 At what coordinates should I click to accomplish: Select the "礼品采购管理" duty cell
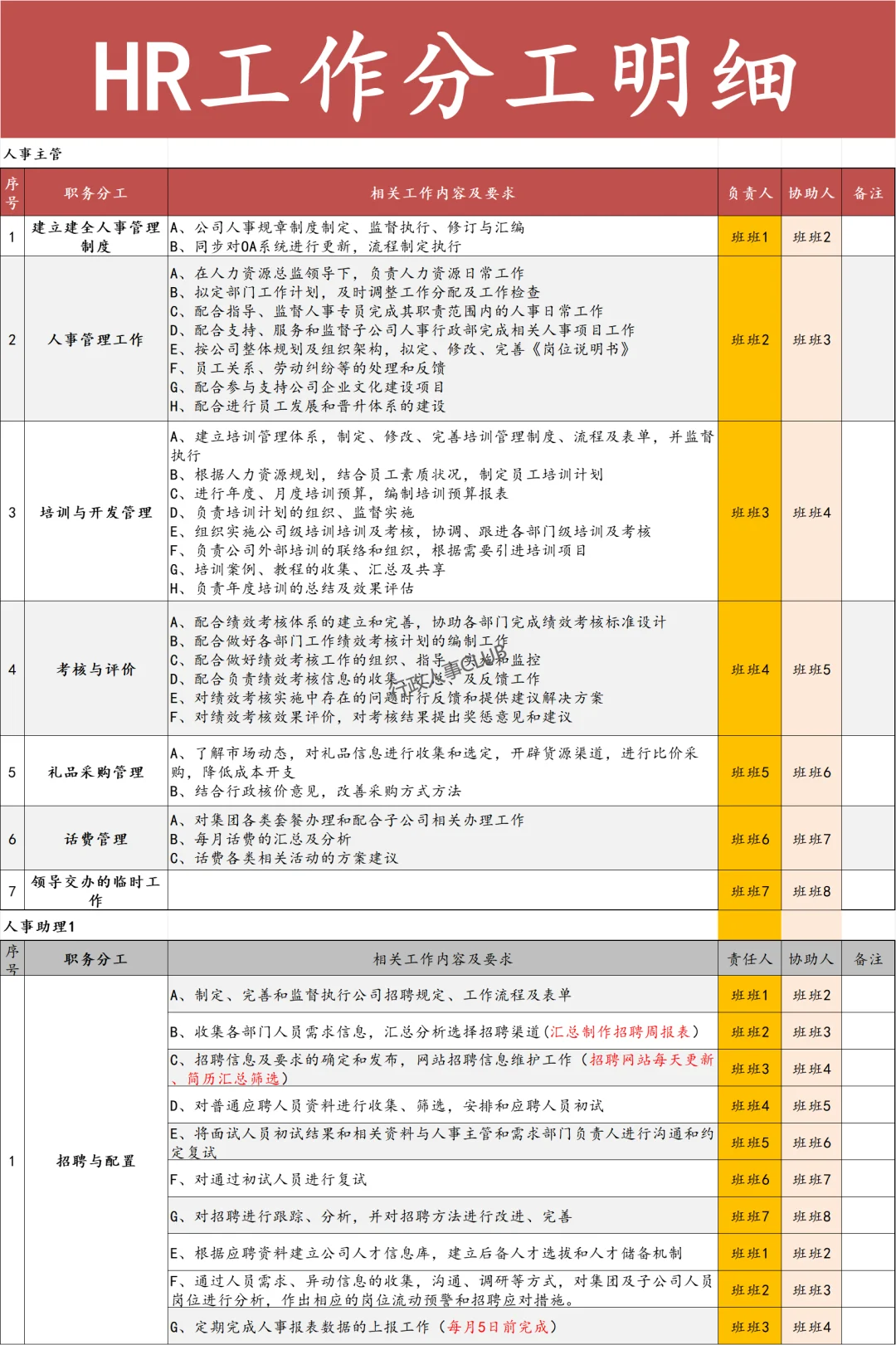tap(96, 772)
